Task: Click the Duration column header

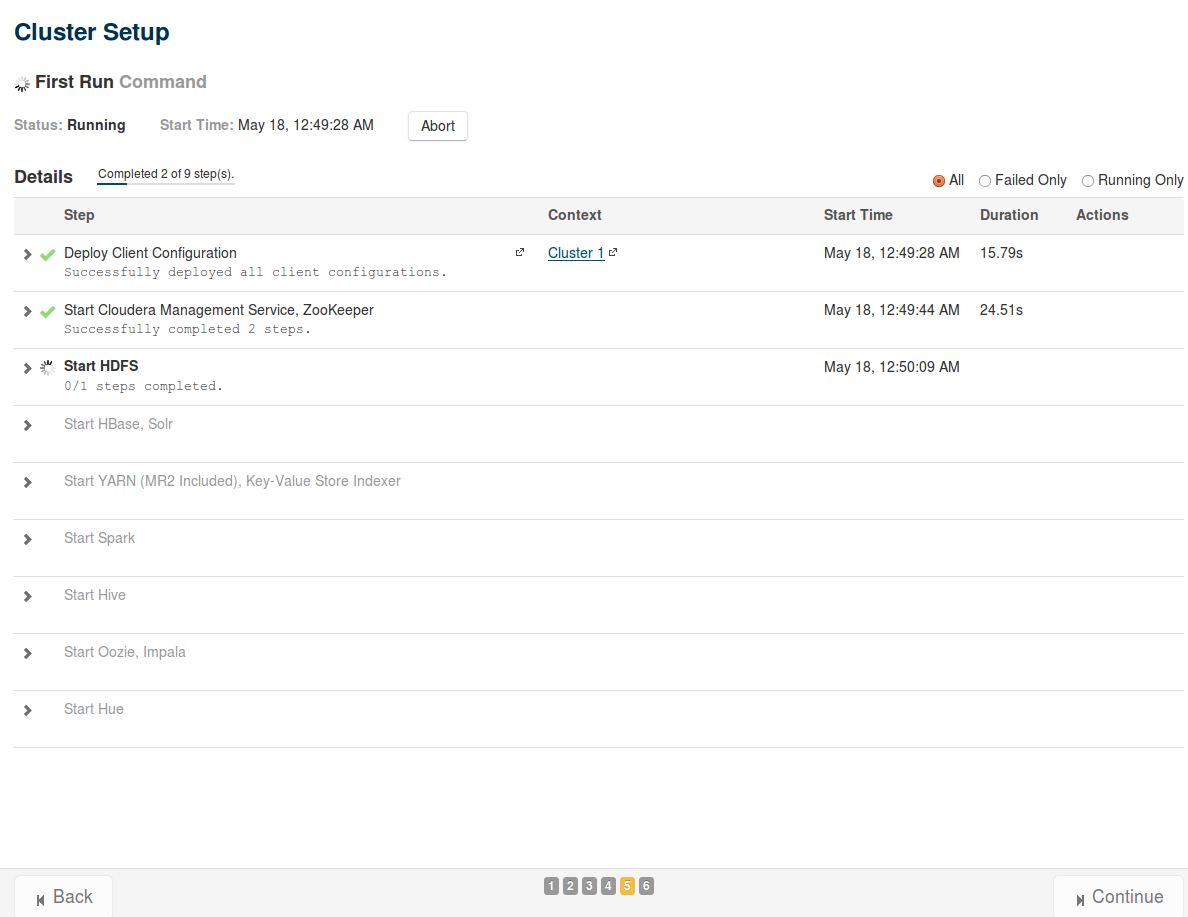Action: pos(1009,215)
